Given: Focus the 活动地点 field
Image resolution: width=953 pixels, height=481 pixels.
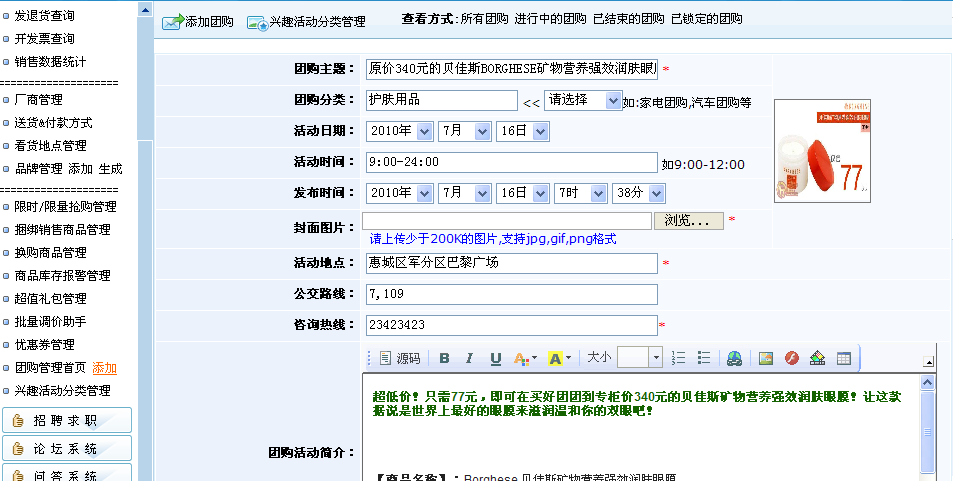Looking at the screenshot, I should point(512,263).
